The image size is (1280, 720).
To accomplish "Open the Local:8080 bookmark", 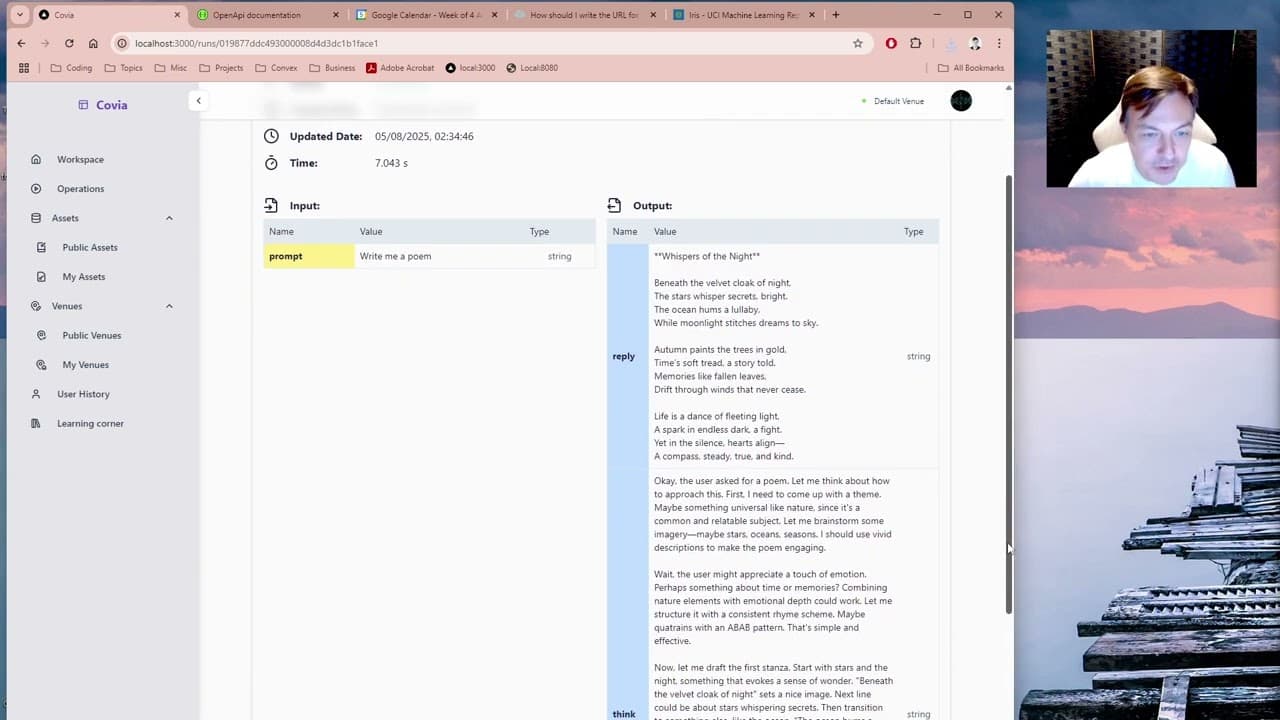I will pos(532,68).
